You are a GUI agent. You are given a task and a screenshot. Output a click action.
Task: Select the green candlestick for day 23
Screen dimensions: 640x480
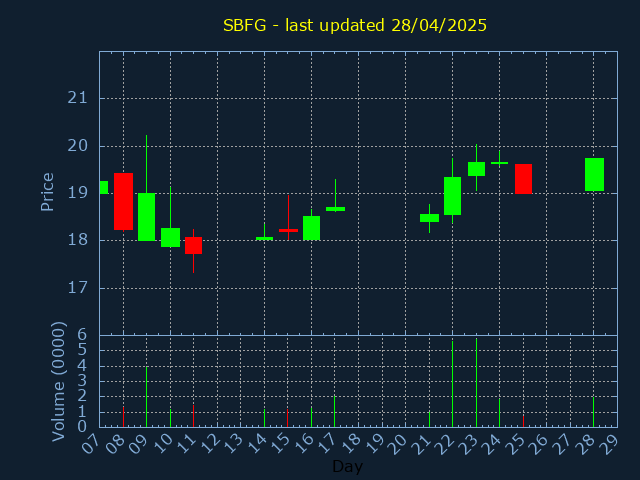476,169
